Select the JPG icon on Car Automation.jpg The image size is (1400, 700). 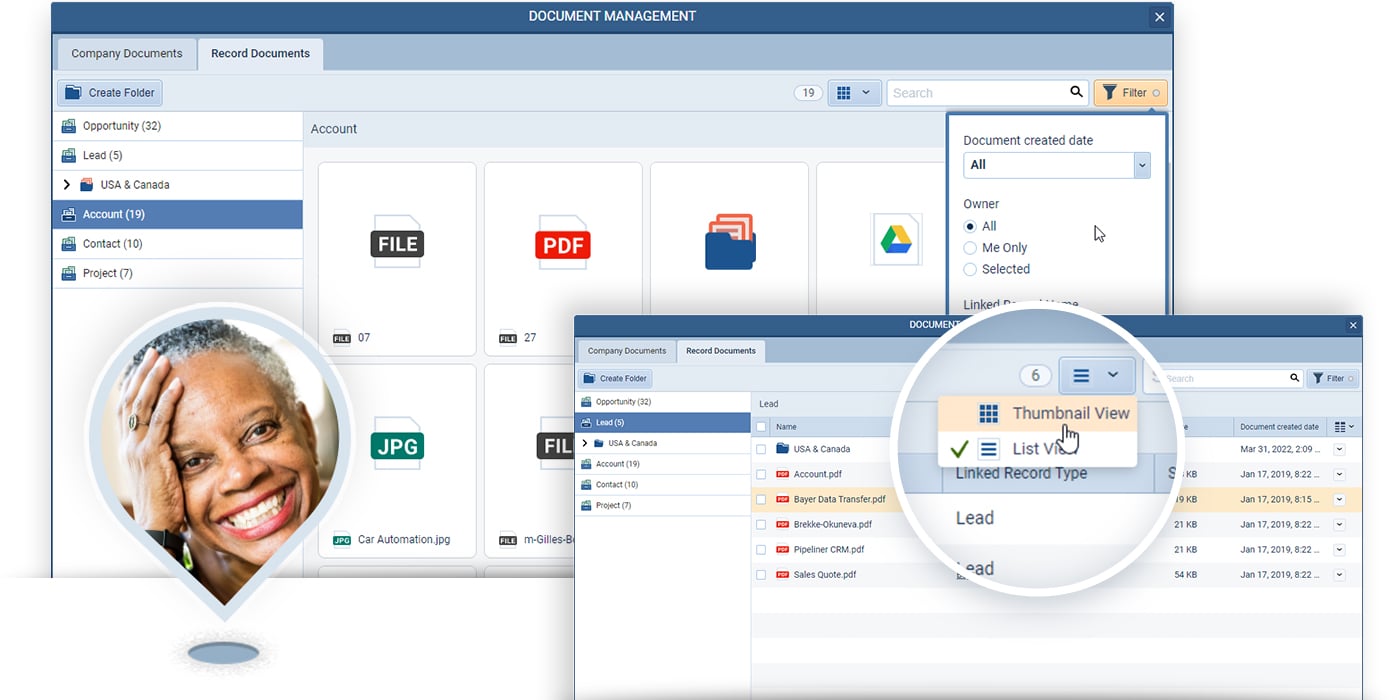click(396, 445)
